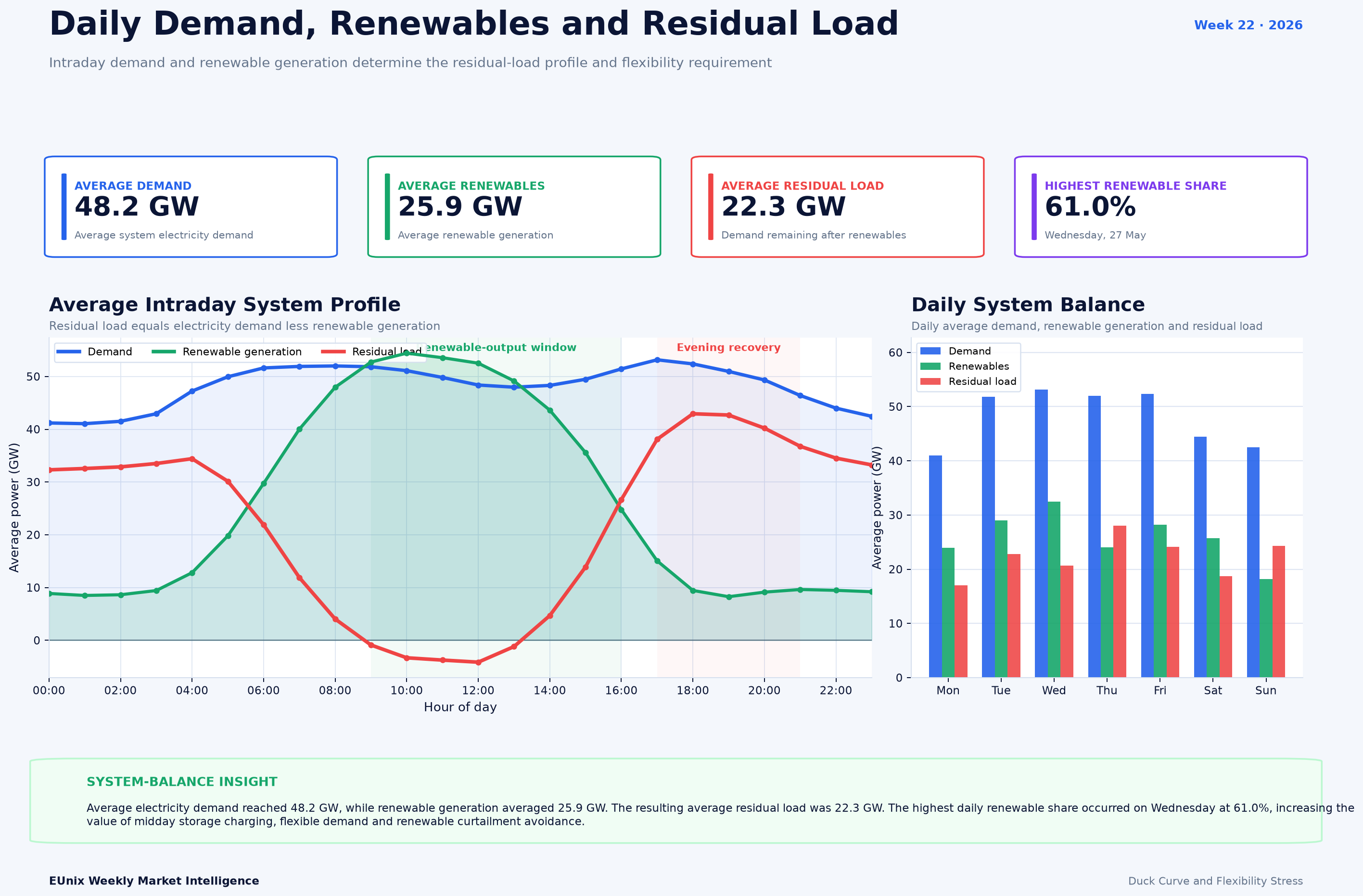Click the insight paragraph about average electricity demand
The image size is (1363, 896).
720,815
